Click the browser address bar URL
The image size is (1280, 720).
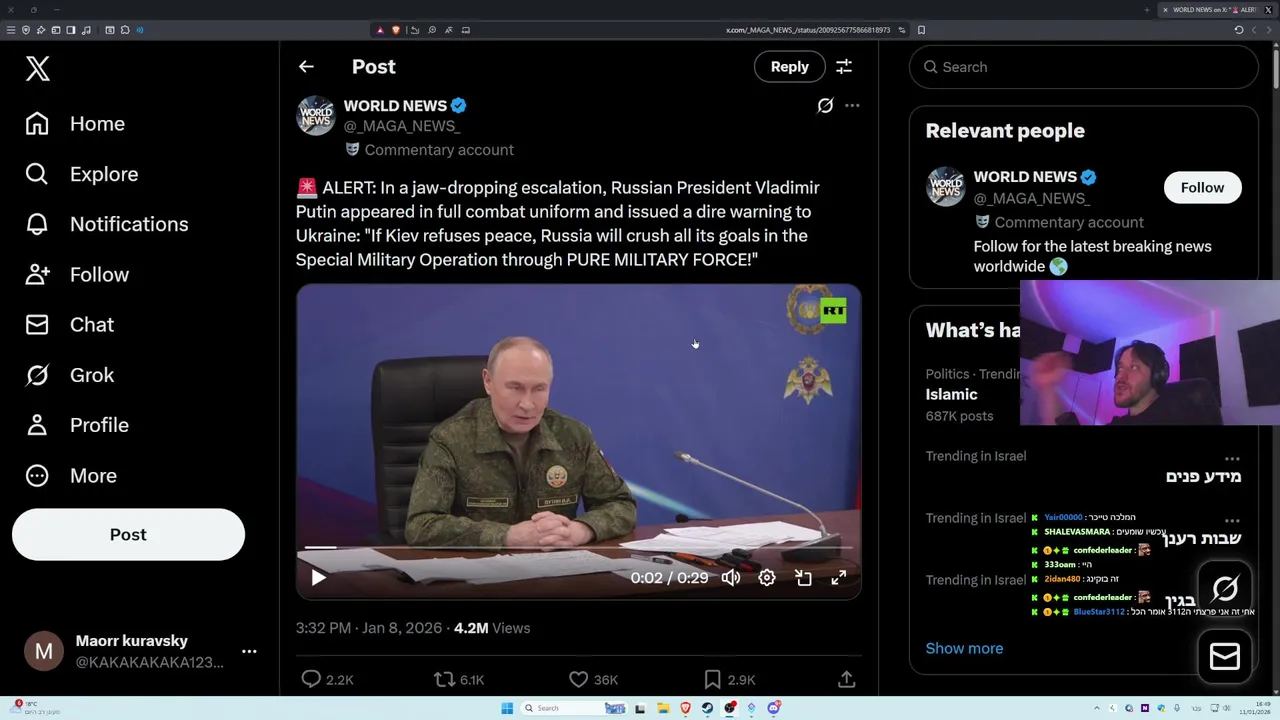[808, 30]
